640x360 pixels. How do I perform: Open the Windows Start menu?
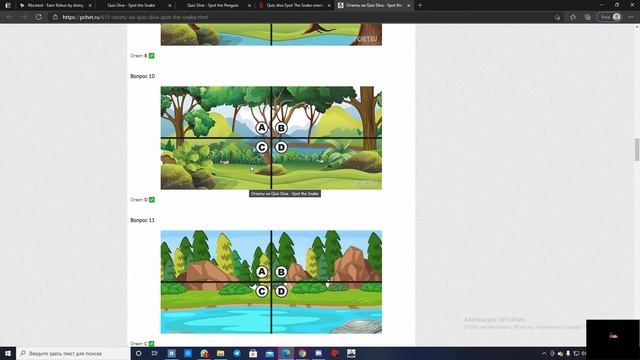(8, 353)
